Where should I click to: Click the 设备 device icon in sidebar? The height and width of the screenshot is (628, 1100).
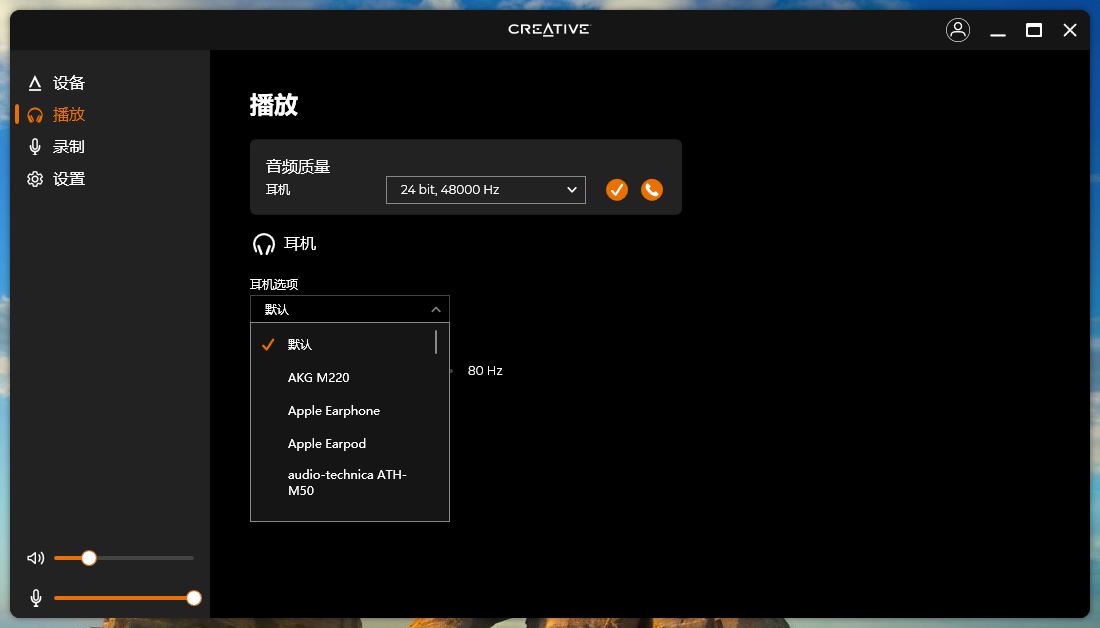(34, 83)
